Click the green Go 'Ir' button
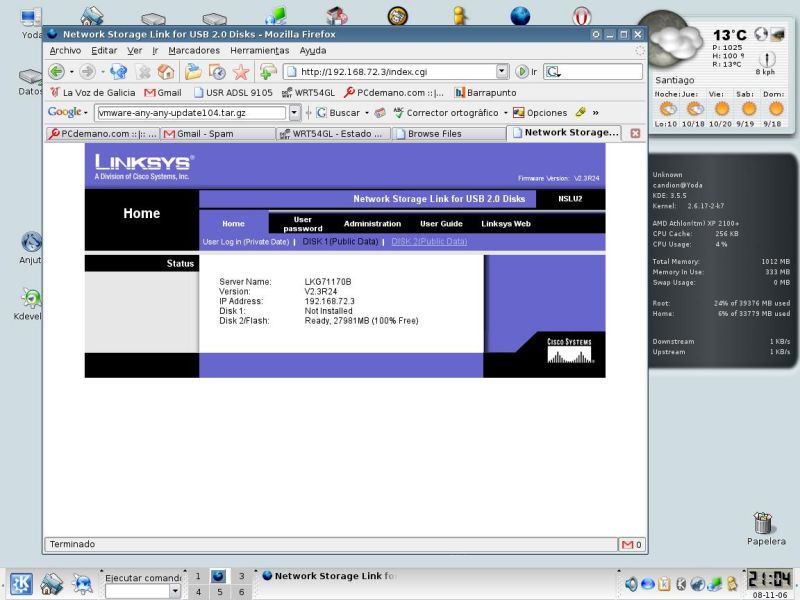This screenshot has width=800, height=600. 526,72
